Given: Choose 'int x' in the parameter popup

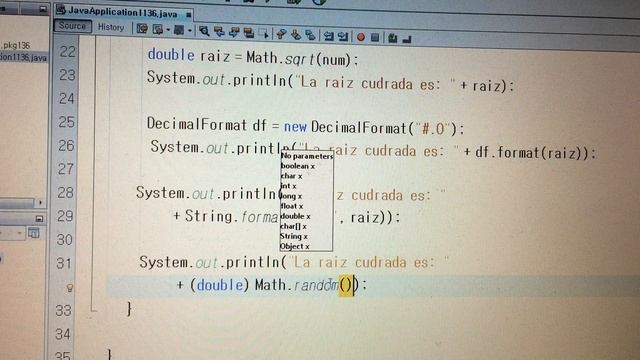Looking at the screenshot, I should [289, 186].
